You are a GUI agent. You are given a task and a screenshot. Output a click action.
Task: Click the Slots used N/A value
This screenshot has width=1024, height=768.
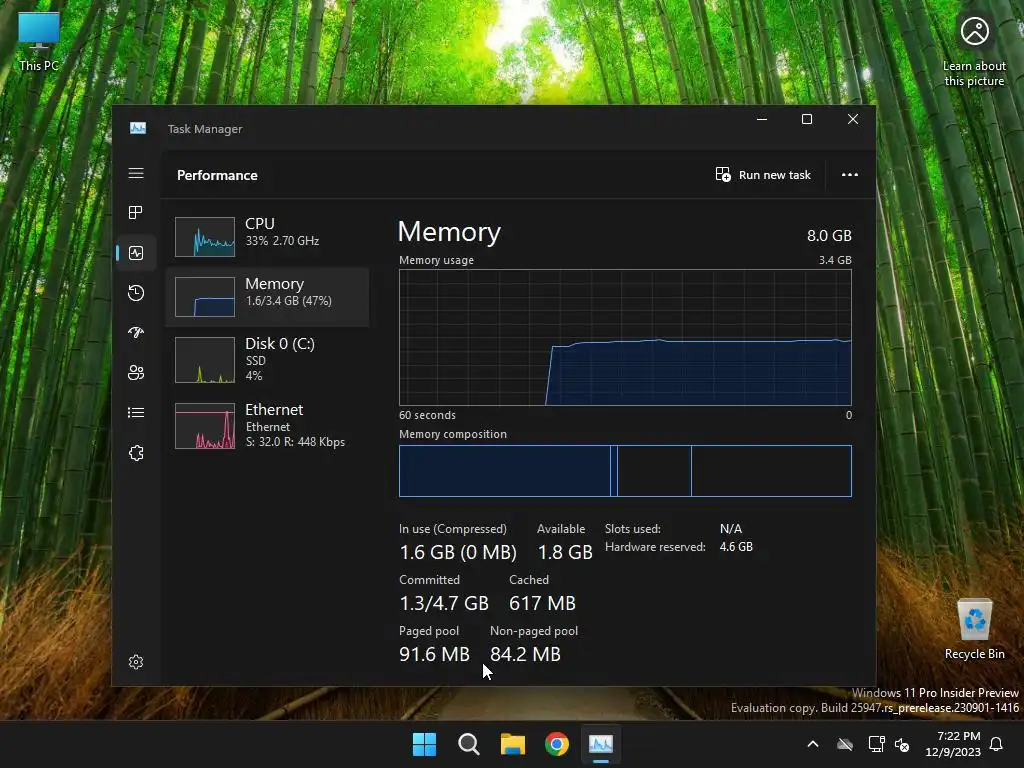[731, 528]
